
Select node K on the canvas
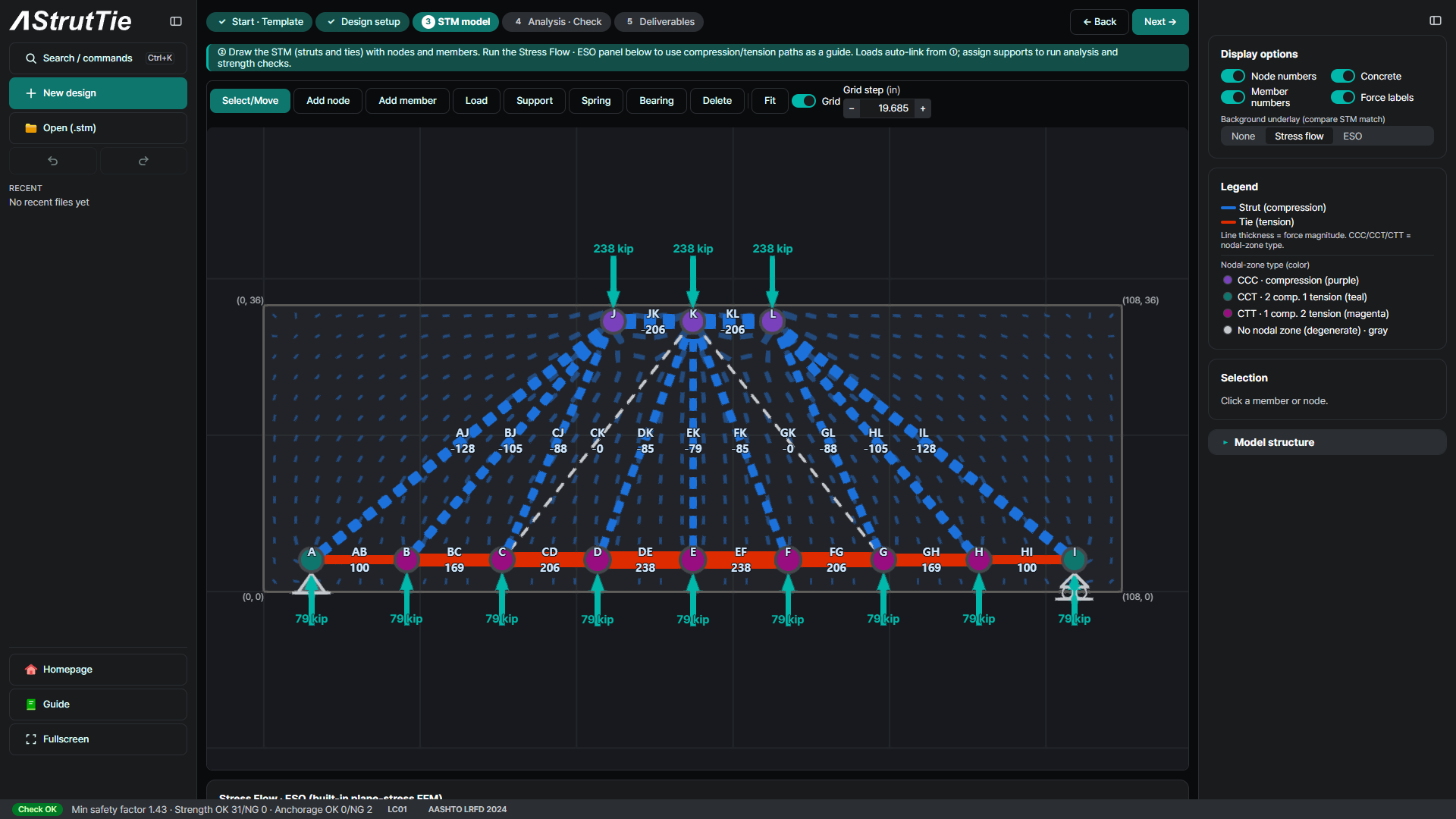pyautogui.click(x=692, y=321)
